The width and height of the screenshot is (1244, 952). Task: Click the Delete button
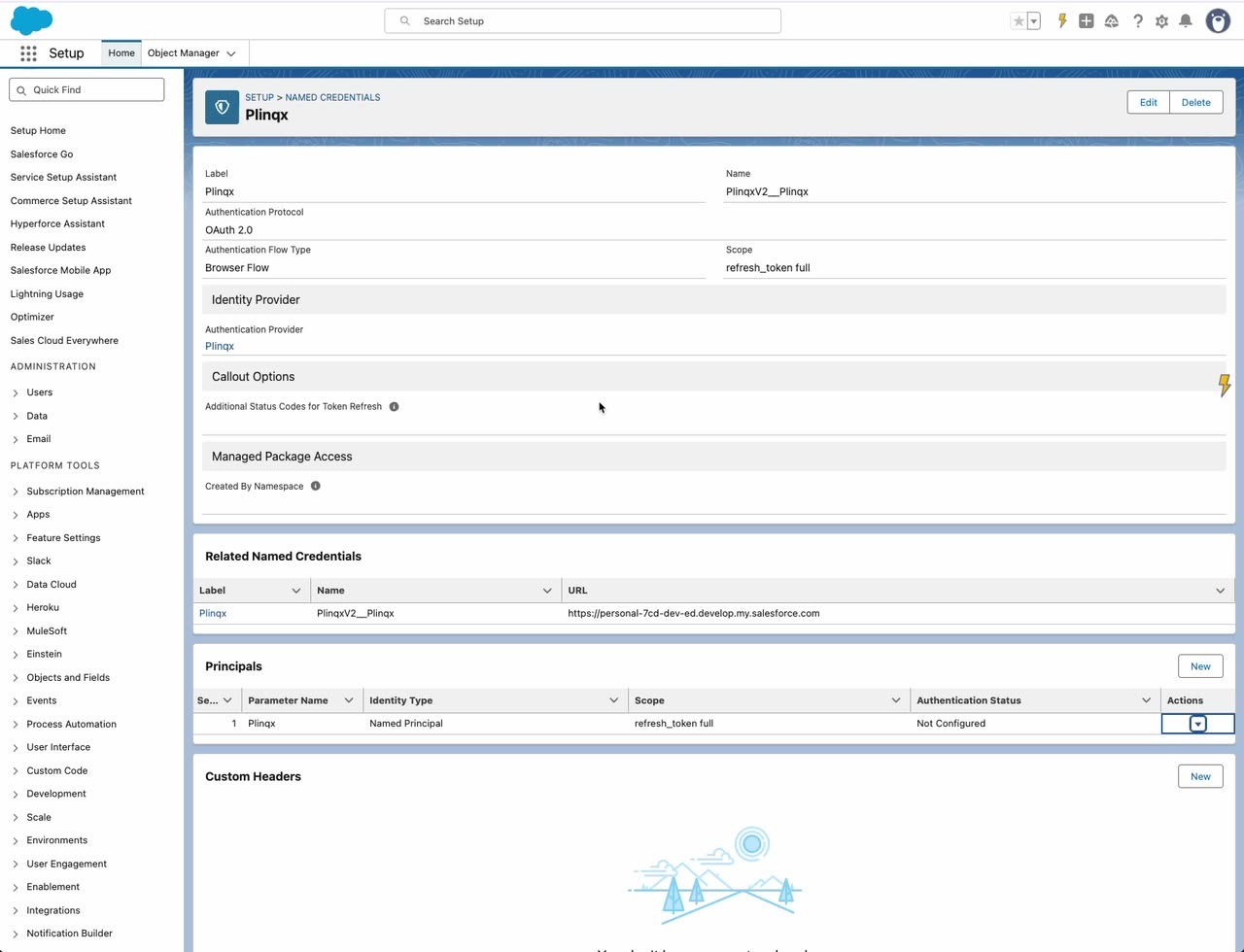coord(1195,102)
